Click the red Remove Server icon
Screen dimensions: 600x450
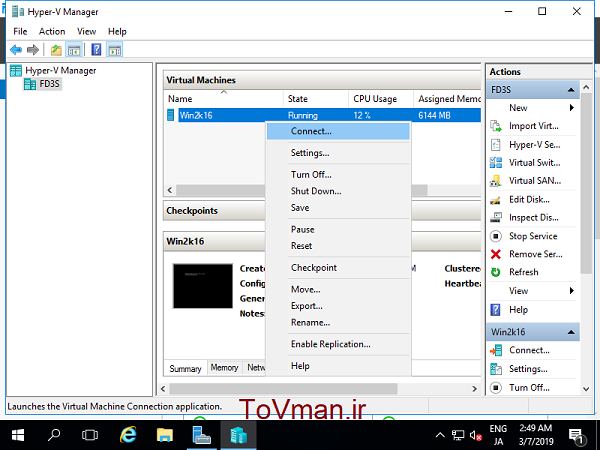pyautogui.click(x=496, y=254)
